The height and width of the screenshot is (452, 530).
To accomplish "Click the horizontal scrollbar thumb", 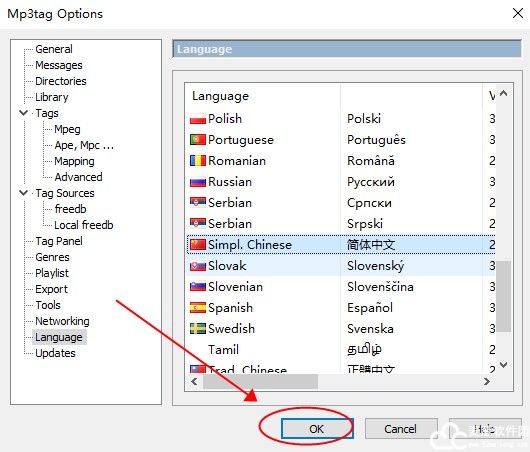I will point(260,382).
